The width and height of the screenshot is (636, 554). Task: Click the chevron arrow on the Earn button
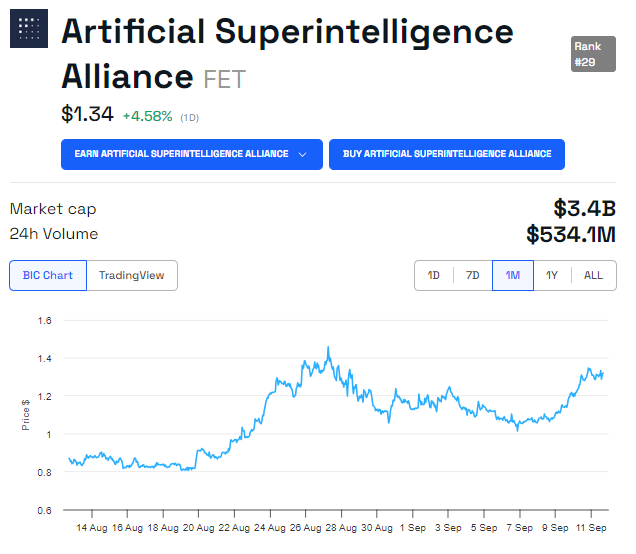click(302, 154)
